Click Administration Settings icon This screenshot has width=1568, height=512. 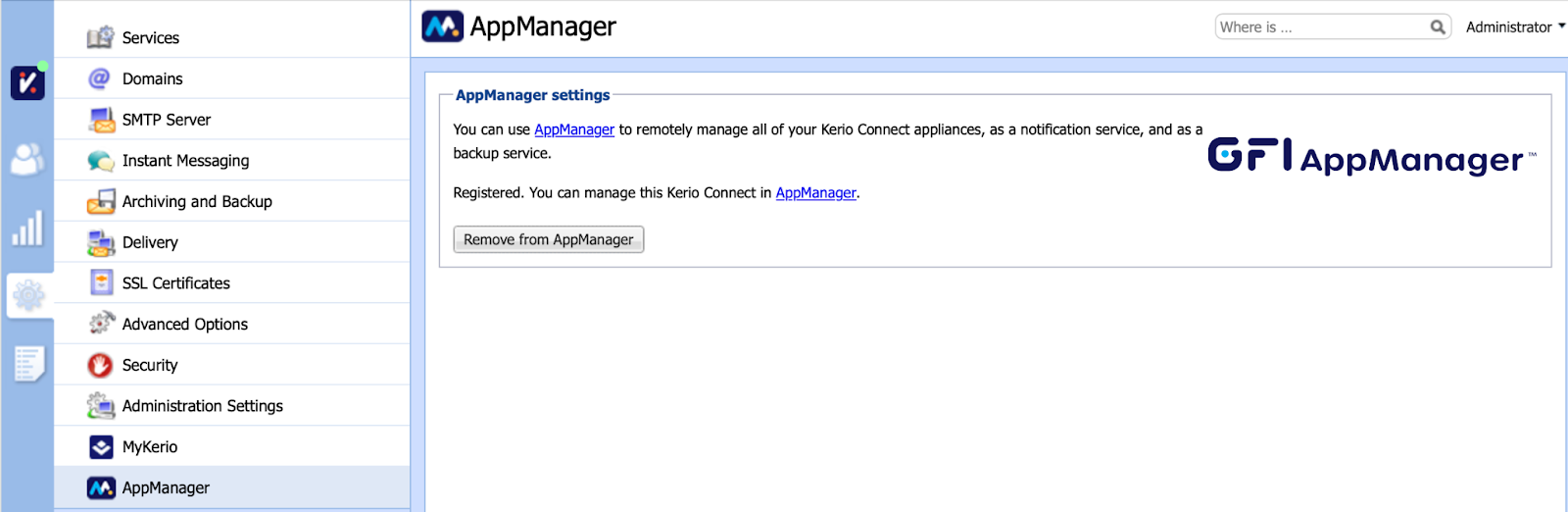point(101,405)
